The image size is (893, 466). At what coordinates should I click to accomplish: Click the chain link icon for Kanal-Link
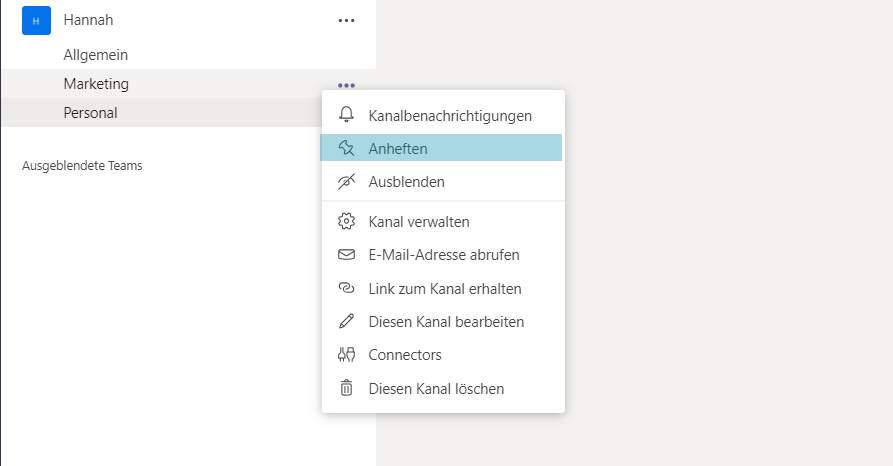coord(346,288)
